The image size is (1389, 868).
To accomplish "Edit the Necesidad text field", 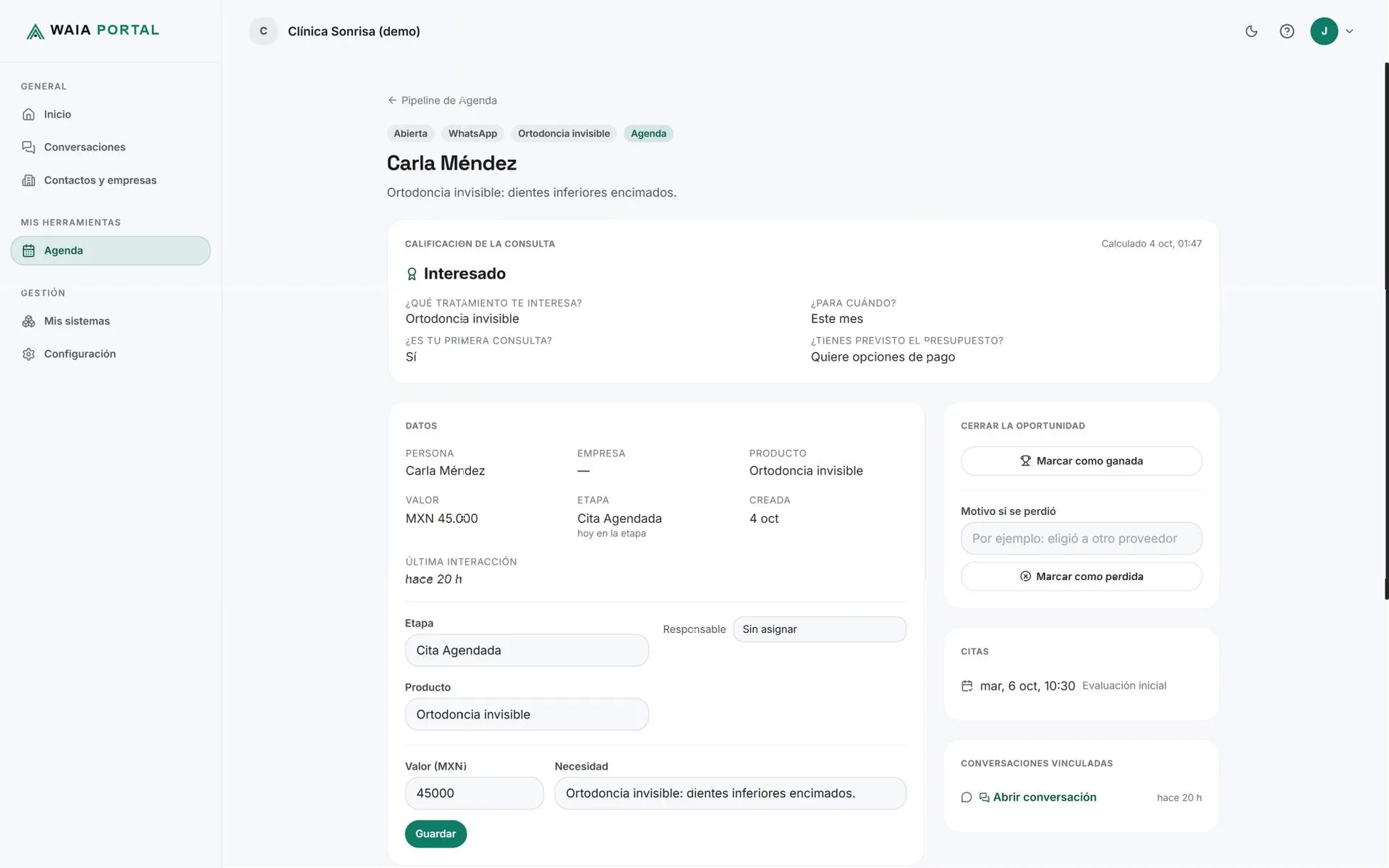I will coord(730,793).
